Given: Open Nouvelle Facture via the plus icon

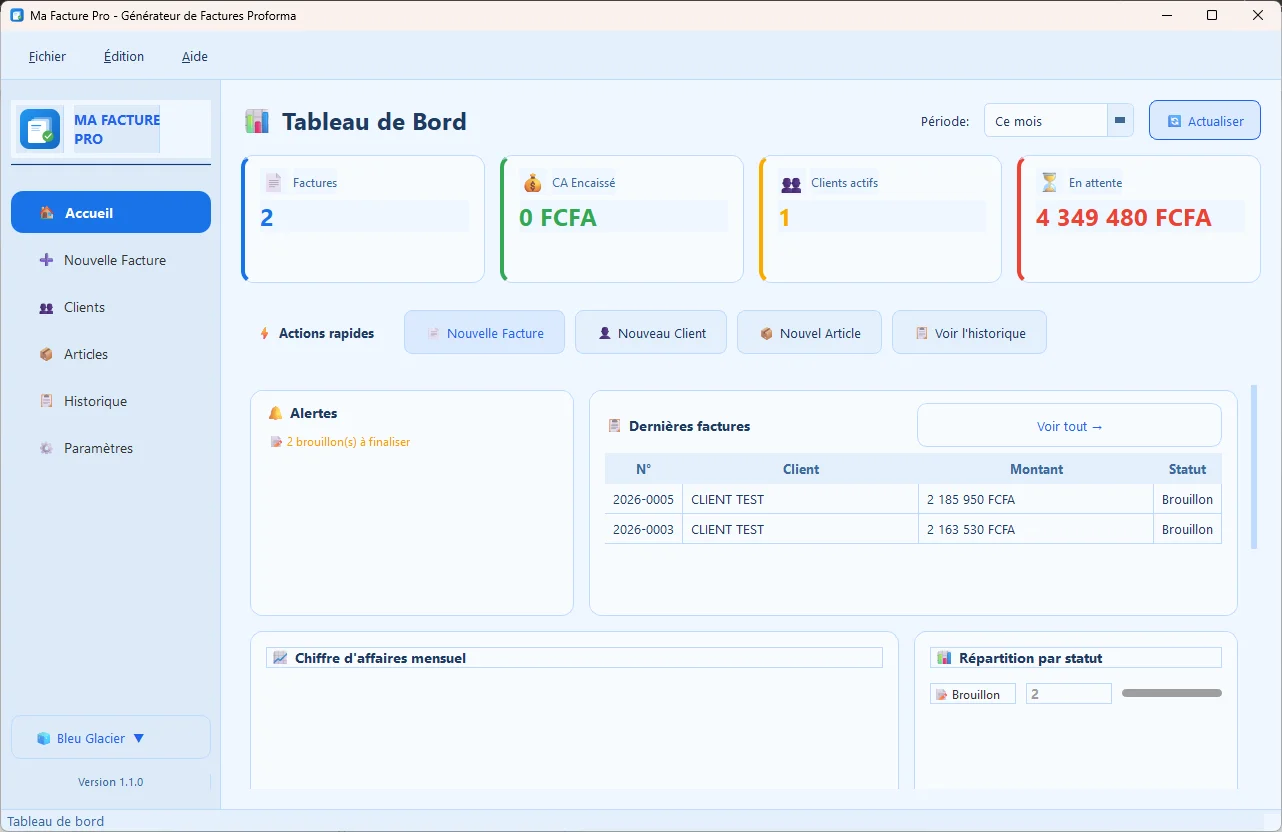Looking at the screenshot, I should tap(44, 259).
